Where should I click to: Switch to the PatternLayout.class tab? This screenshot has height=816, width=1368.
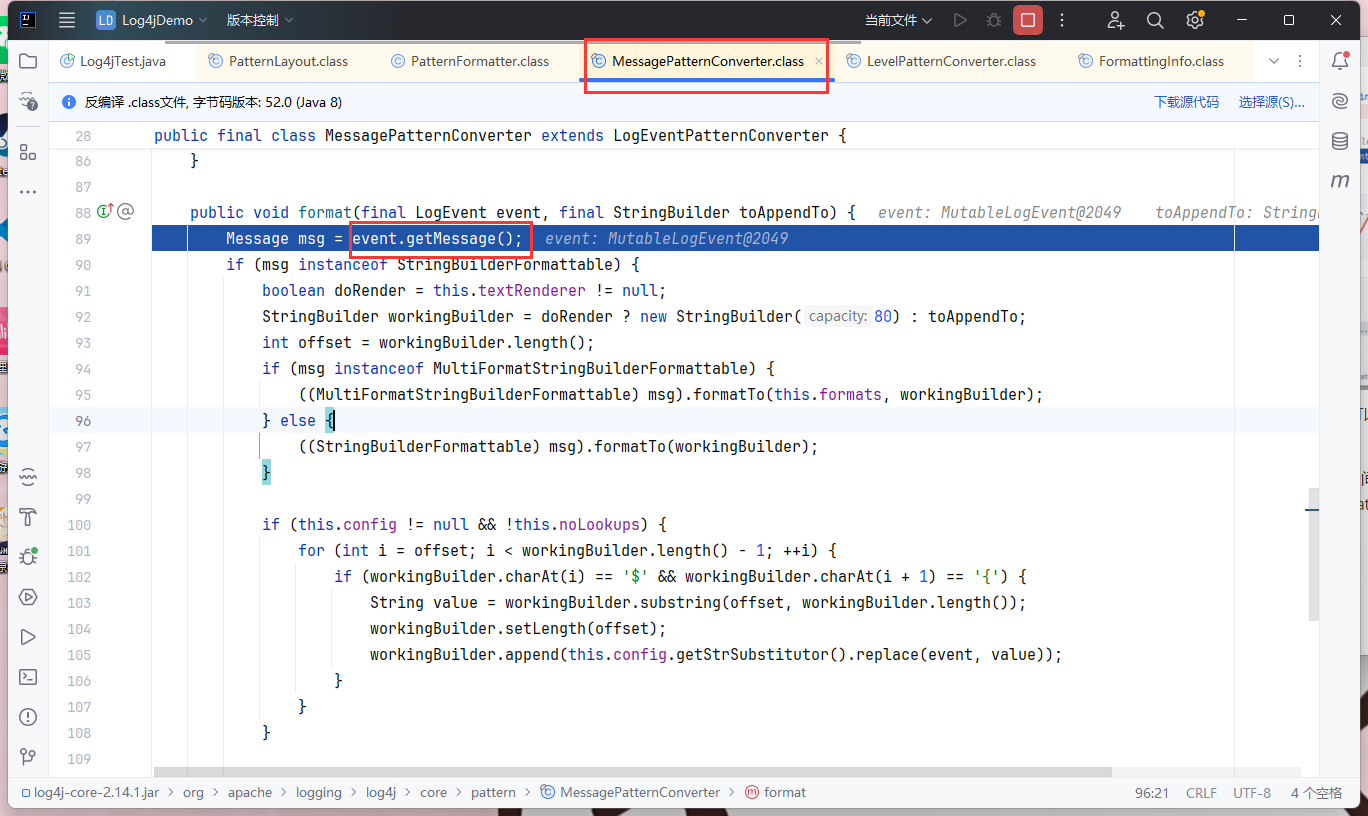(288, 61)
